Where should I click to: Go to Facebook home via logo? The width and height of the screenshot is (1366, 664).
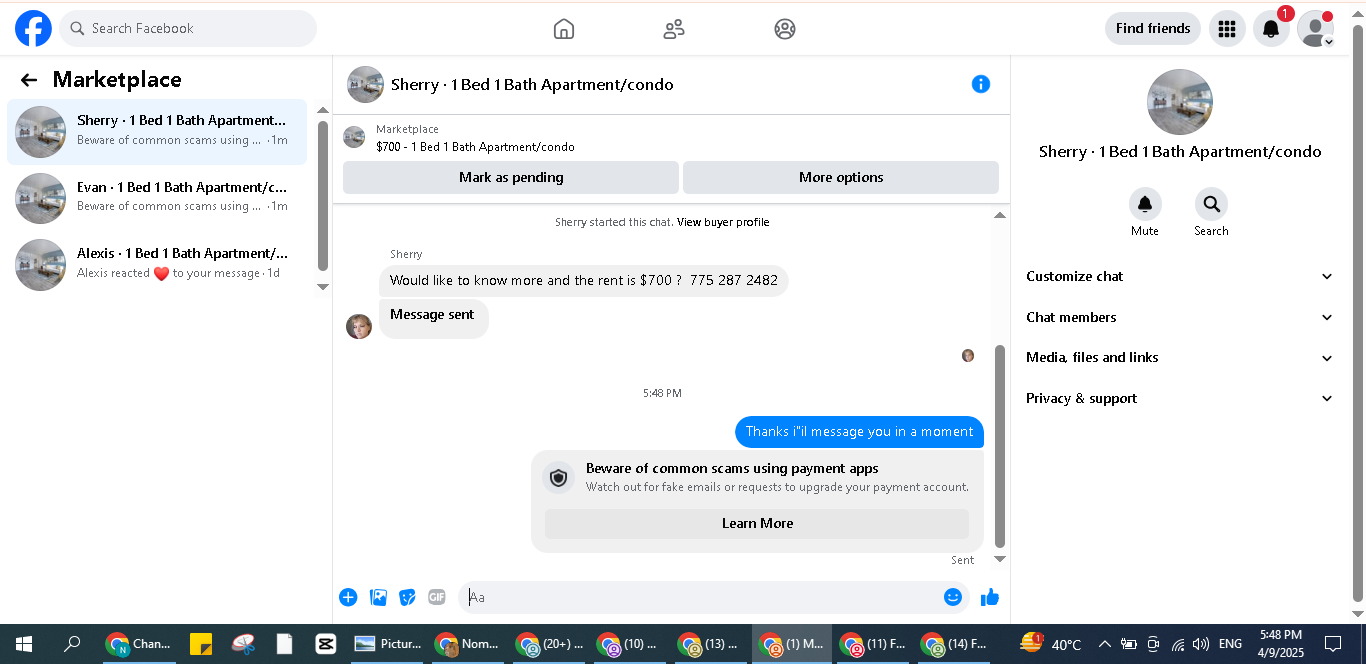[x=33, y=29]
